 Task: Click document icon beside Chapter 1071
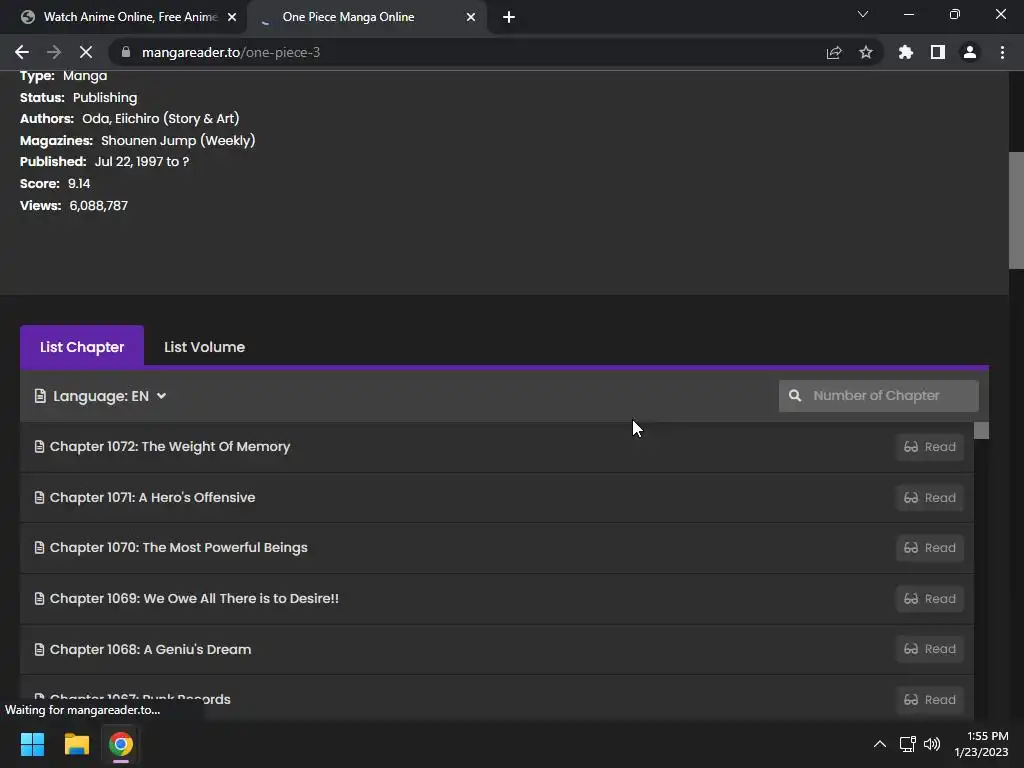pyautogui.click(x=39, y=498)
